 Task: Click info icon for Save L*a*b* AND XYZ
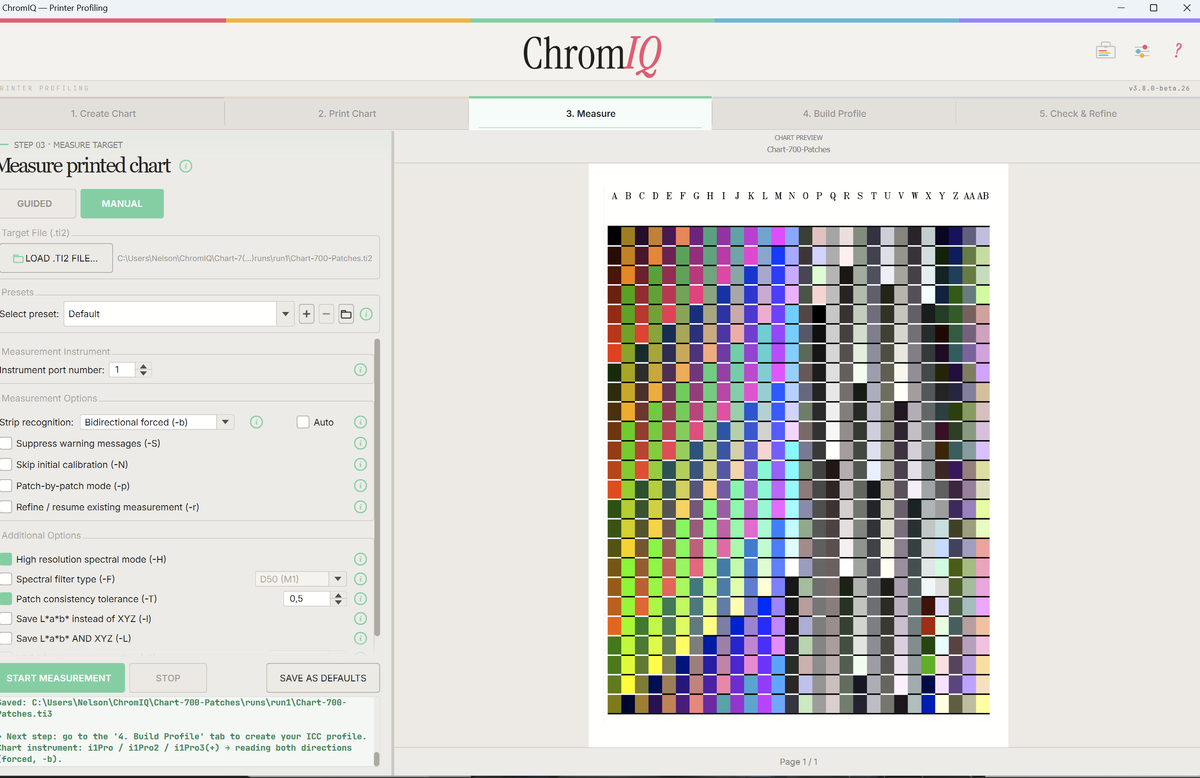tap(360, 638)
